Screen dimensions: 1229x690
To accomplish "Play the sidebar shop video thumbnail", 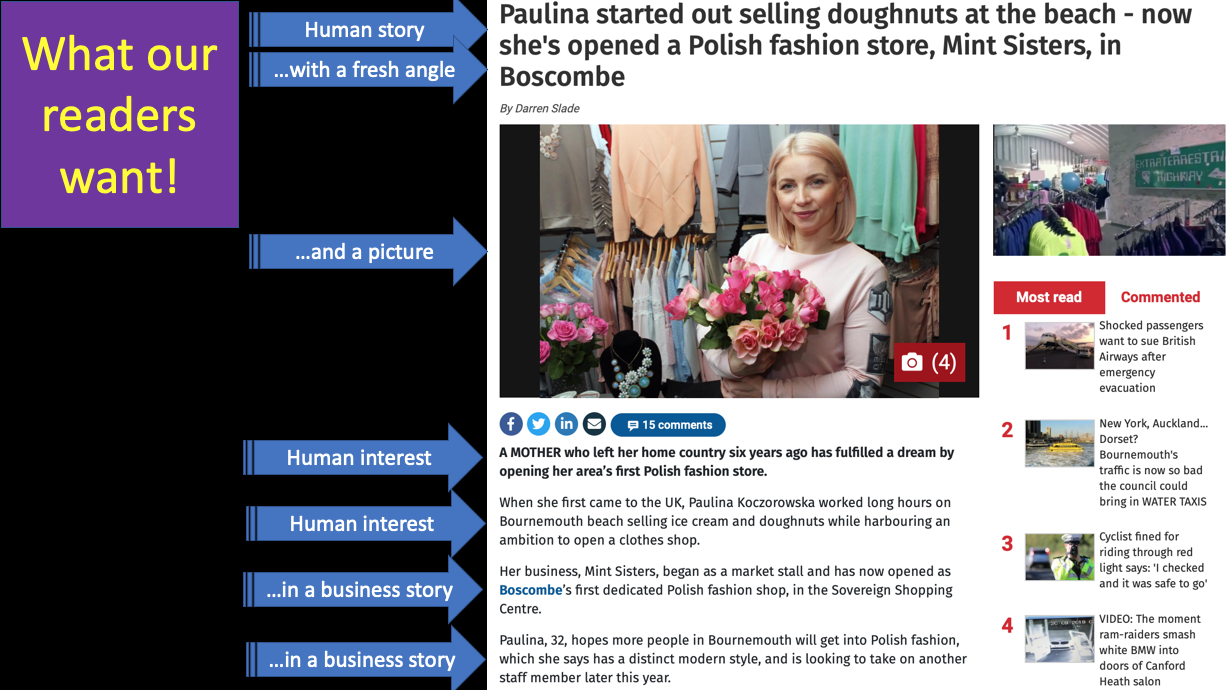I will click(x=1109, y=190).
